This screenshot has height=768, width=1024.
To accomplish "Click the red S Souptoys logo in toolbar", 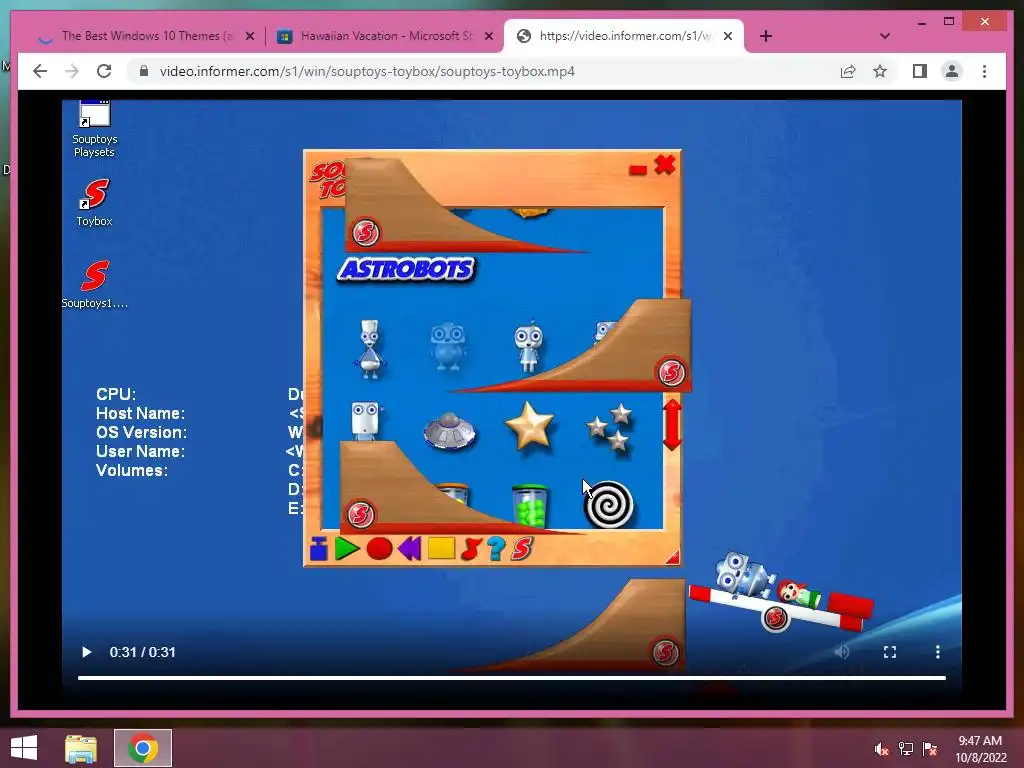I will [x=522, y=549].
